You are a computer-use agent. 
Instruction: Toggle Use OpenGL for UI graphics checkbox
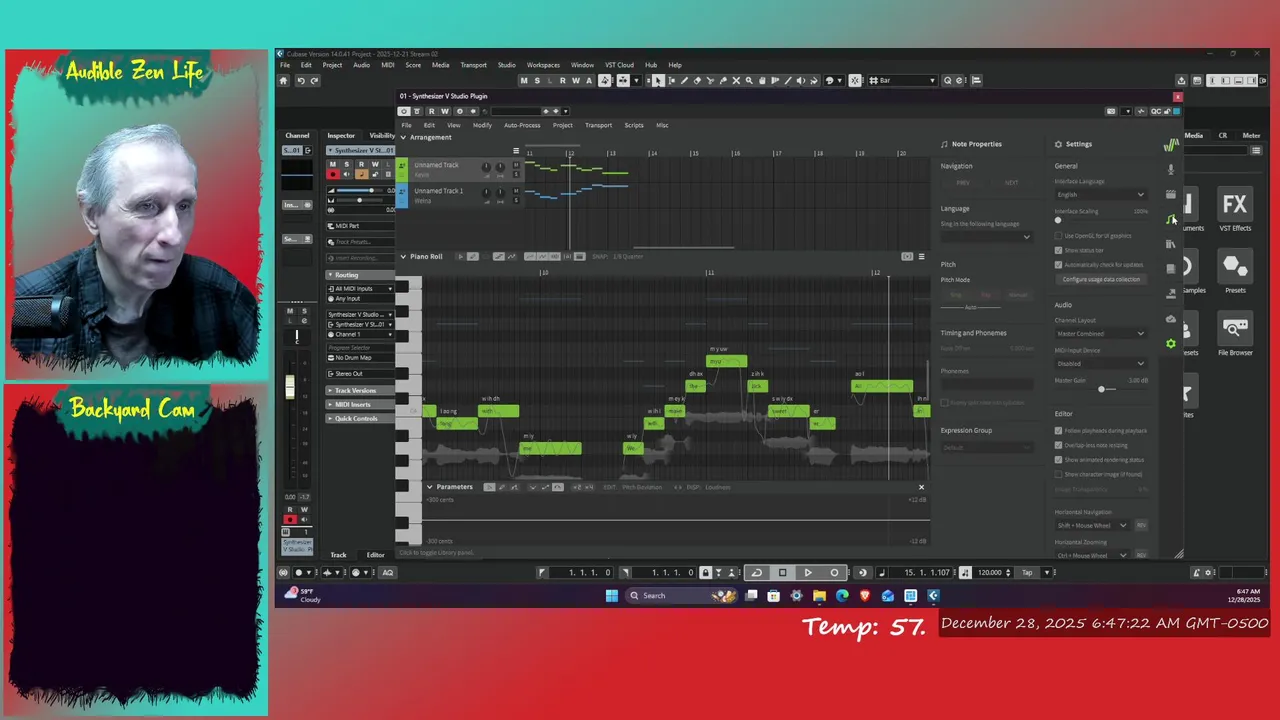point(1059,236)
